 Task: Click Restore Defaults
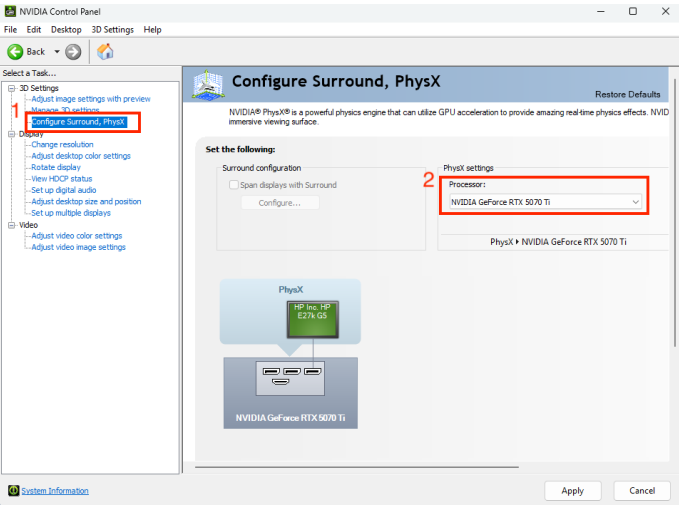tap(627, 94)
